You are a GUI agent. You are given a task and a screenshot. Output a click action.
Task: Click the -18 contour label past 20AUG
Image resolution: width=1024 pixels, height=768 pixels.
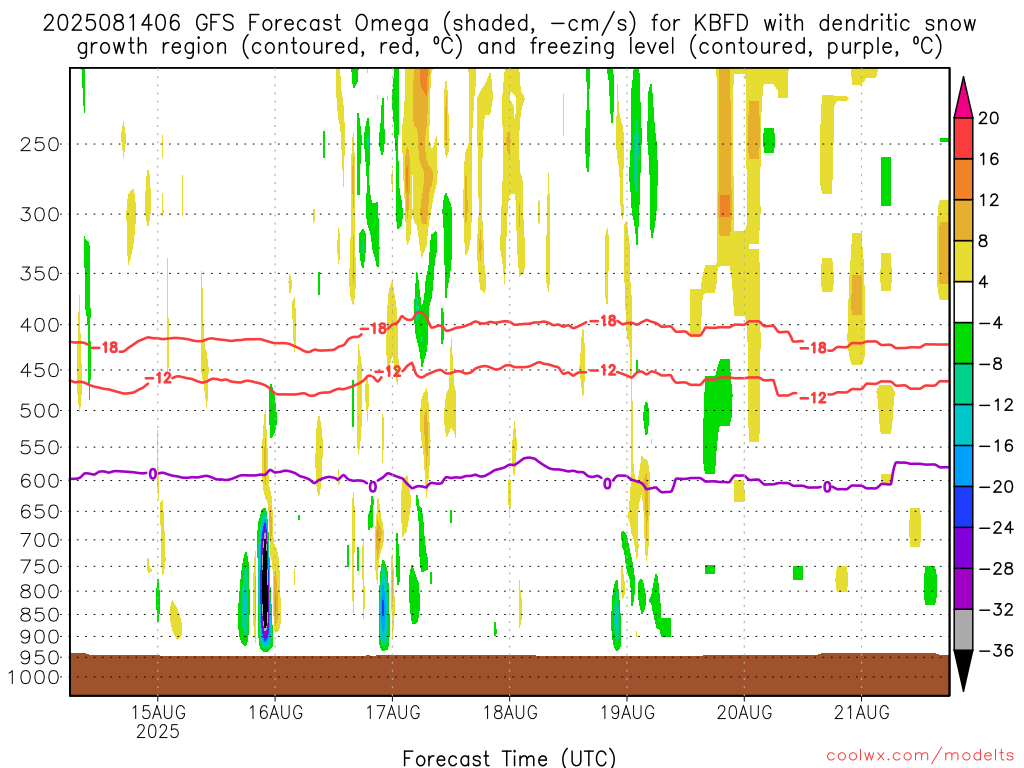814,348
